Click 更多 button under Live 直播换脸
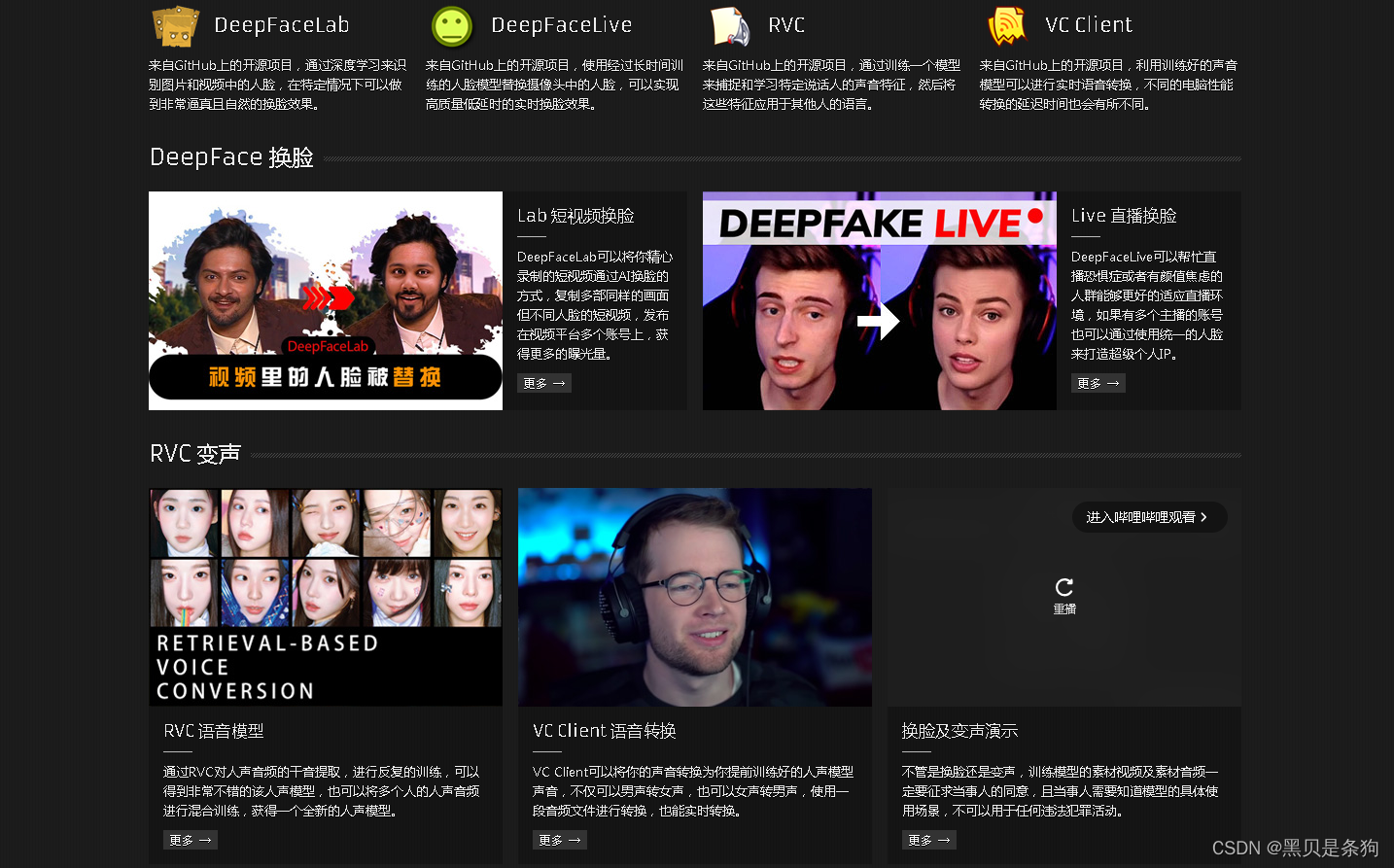This screenshot has width=1394, height=868. (1098, 383)
